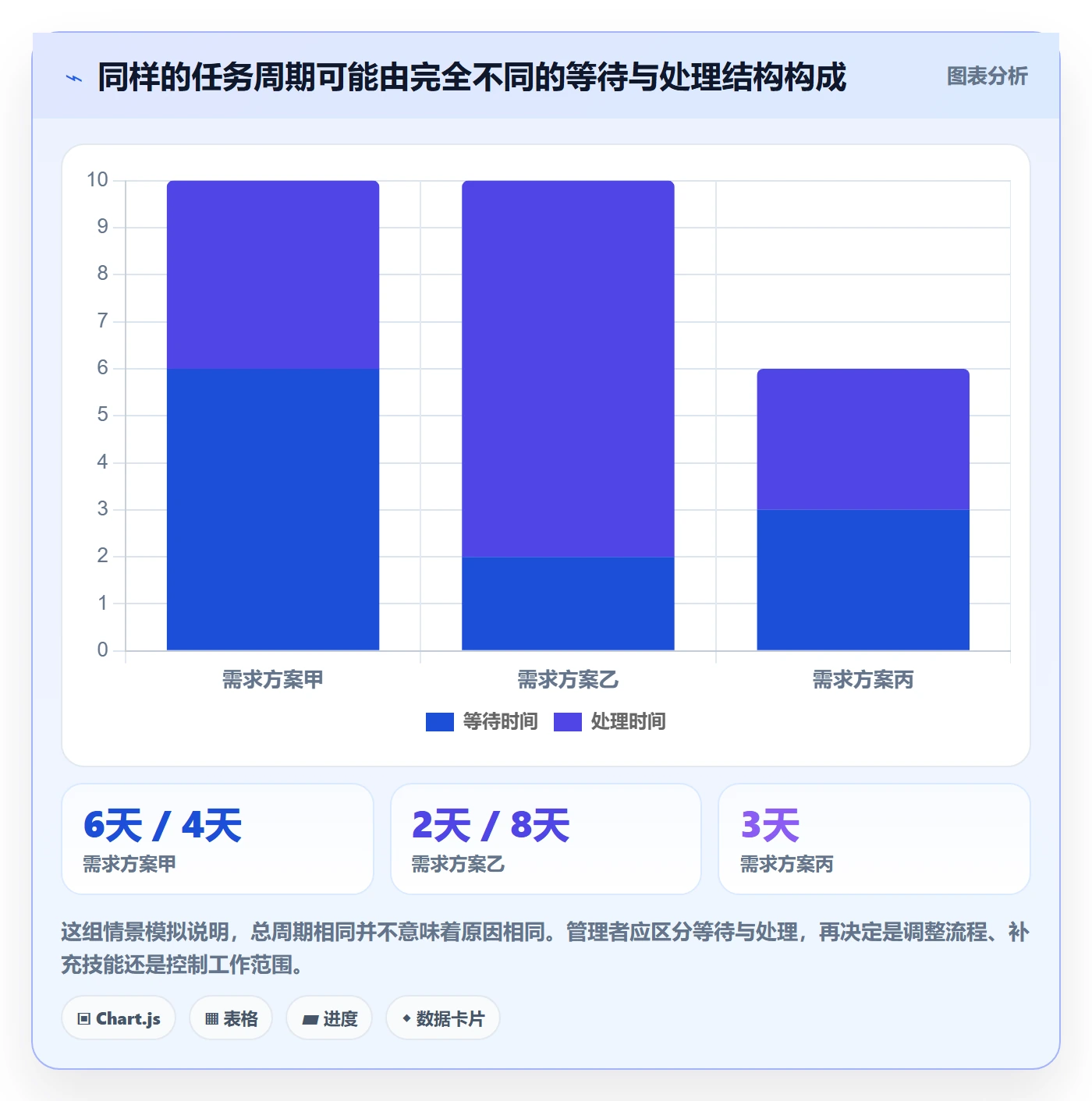Toggle the 处理时间 legend color box
Screen dimensions: 1092x1101
tap(568, 722)
